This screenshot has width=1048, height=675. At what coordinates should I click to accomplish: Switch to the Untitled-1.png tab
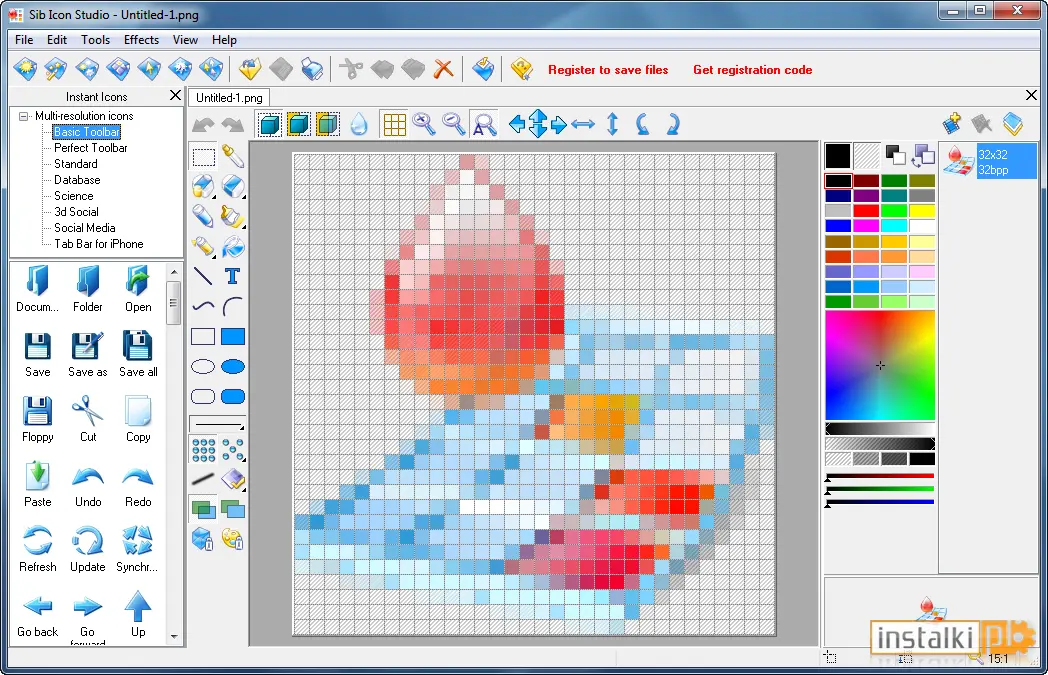(x=229, y=98)
